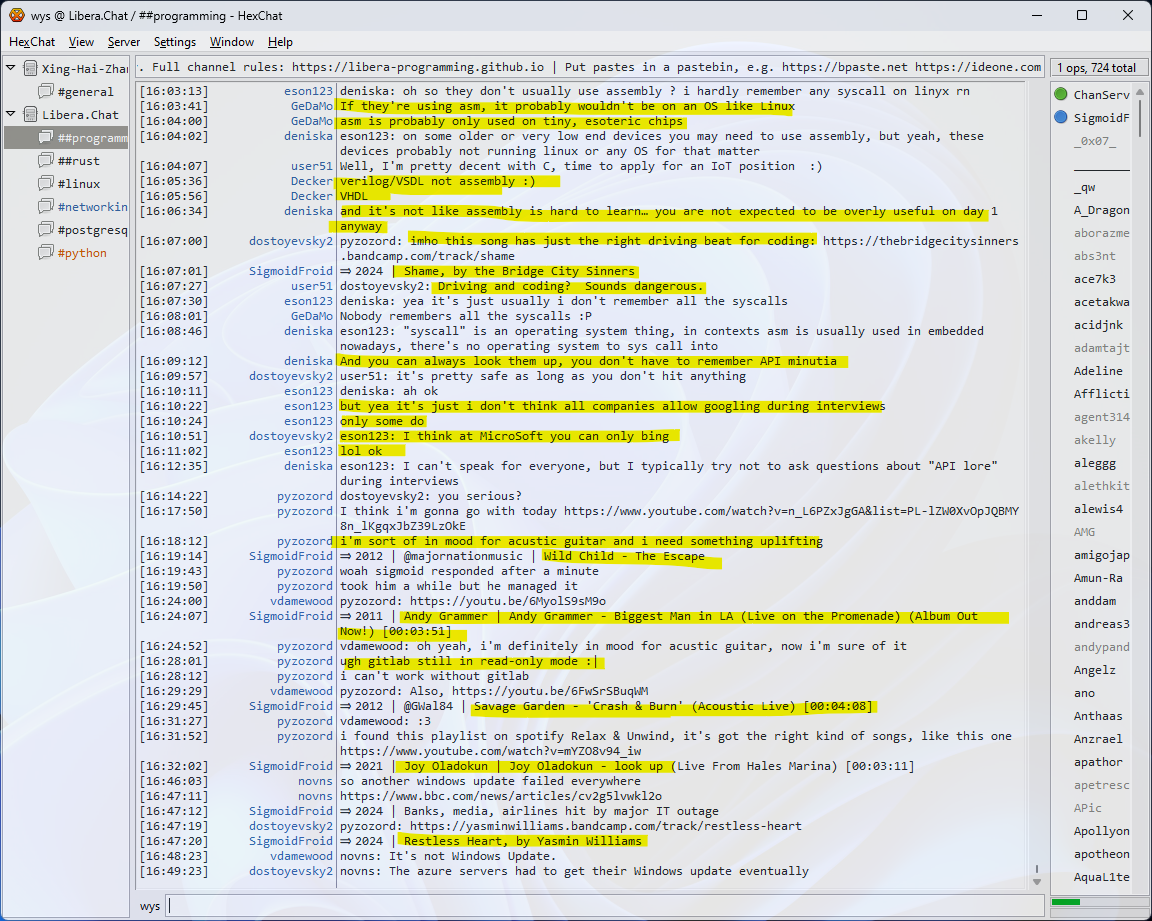The image size is (1152, 921).
Task: Click the #linux channel icon
Action: pyautogui.click(x=46, y=184)
